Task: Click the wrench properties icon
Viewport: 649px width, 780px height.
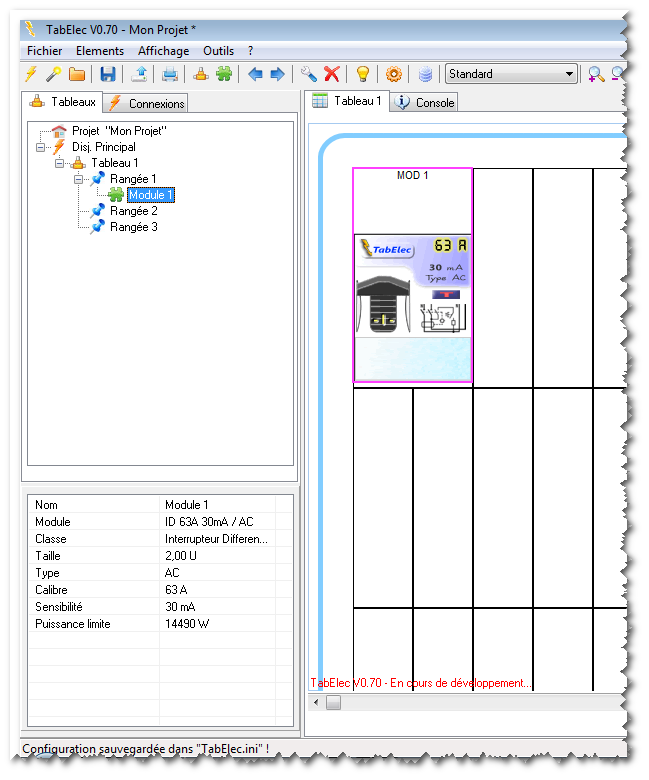Action: (309, 74)
